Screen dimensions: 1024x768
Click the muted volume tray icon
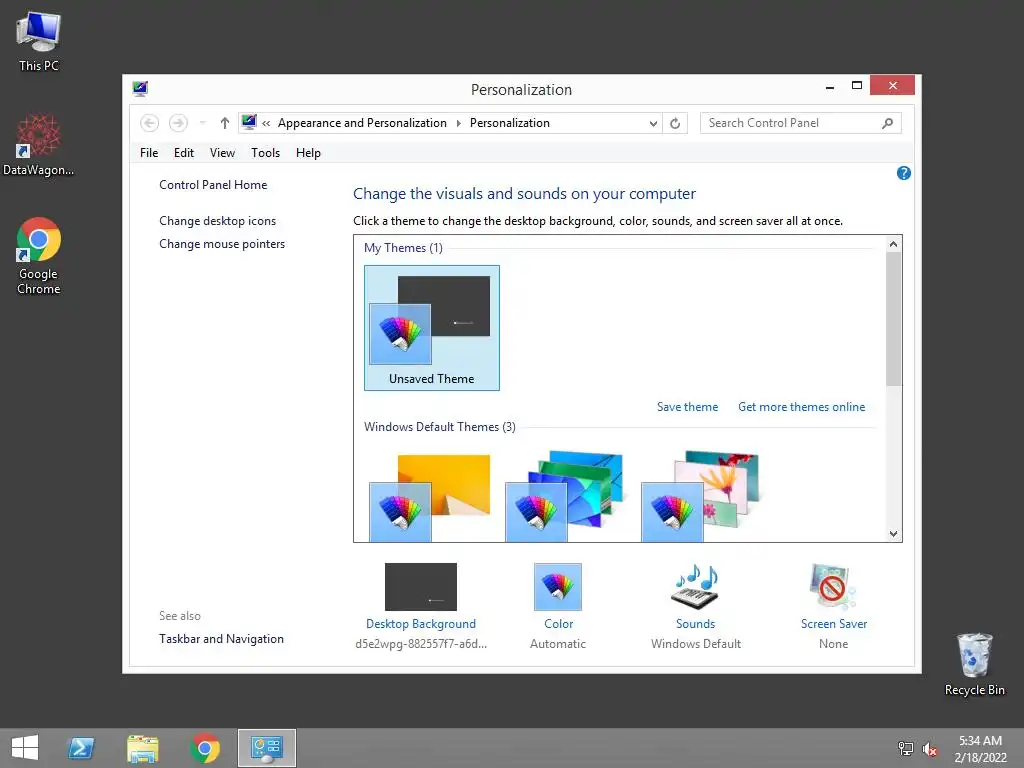click(930, 748)
